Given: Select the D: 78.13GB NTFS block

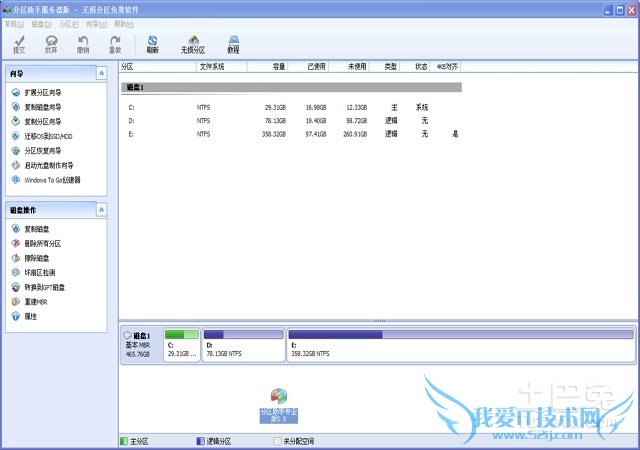Looking at the screenshot, I should coord(243,345).
